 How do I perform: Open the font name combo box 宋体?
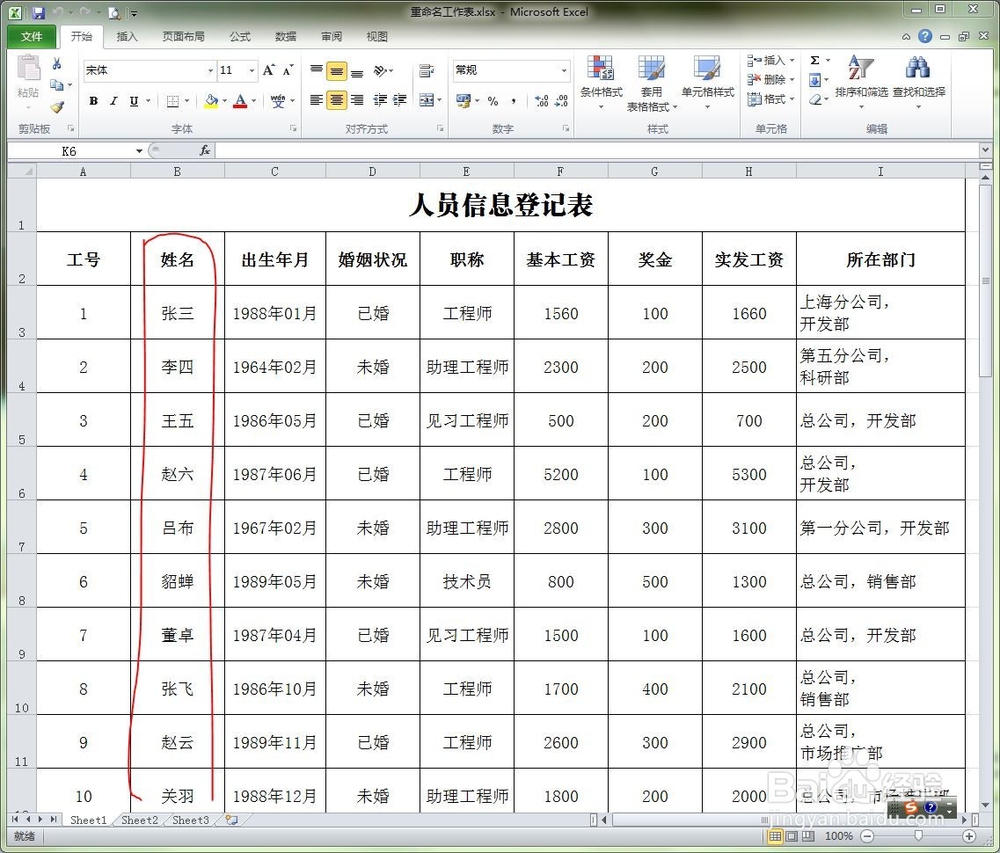point(149,70)
